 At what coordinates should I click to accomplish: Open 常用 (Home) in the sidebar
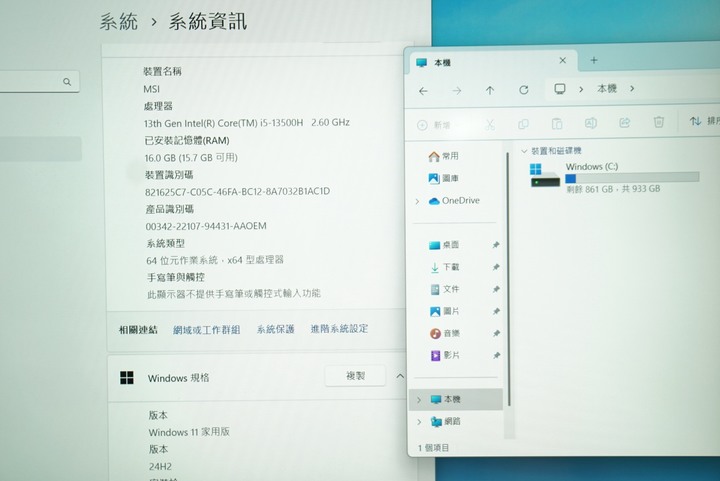(443, 157)
